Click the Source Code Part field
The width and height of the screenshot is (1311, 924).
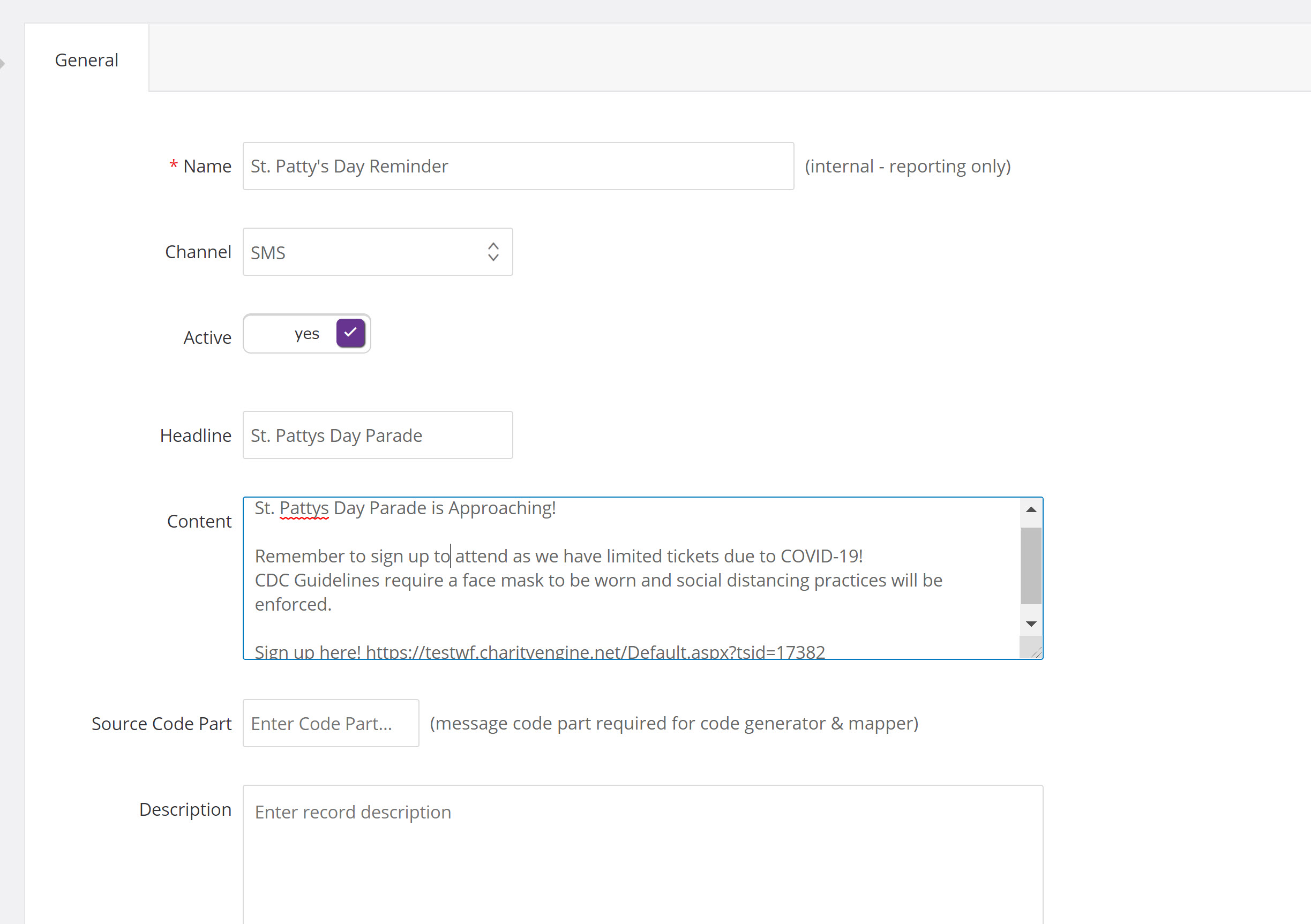(331, 723)
